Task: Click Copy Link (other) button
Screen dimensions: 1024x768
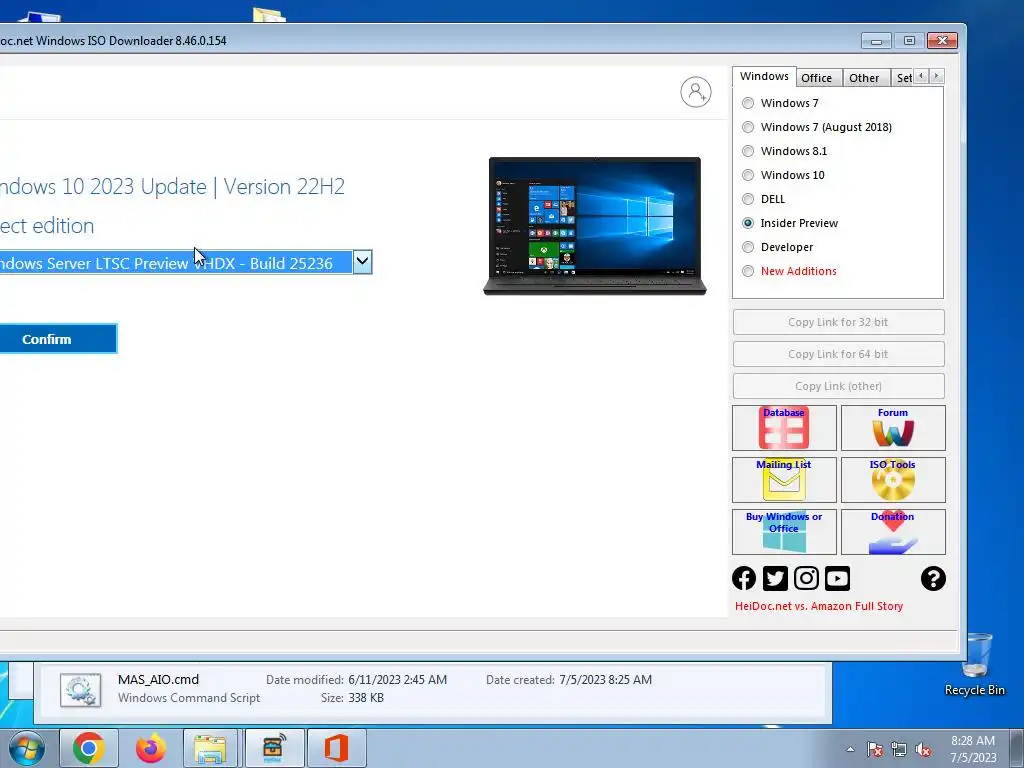Action: pyautogui.click(x=839, y=386)
